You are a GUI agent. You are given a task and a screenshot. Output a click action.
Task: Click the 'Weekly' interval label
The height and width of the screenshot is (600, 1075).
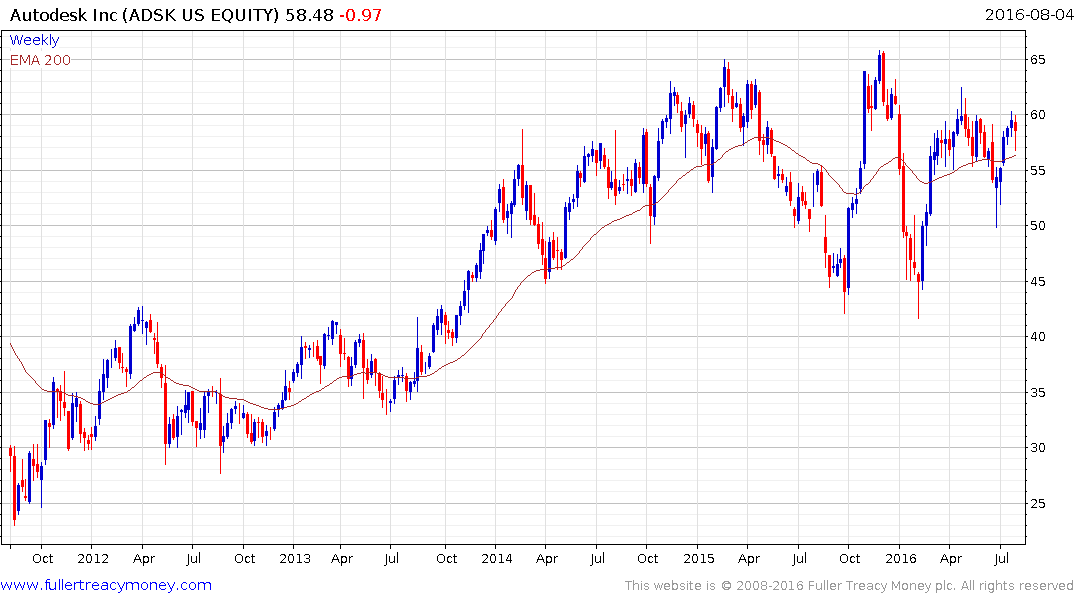(34, 40)
